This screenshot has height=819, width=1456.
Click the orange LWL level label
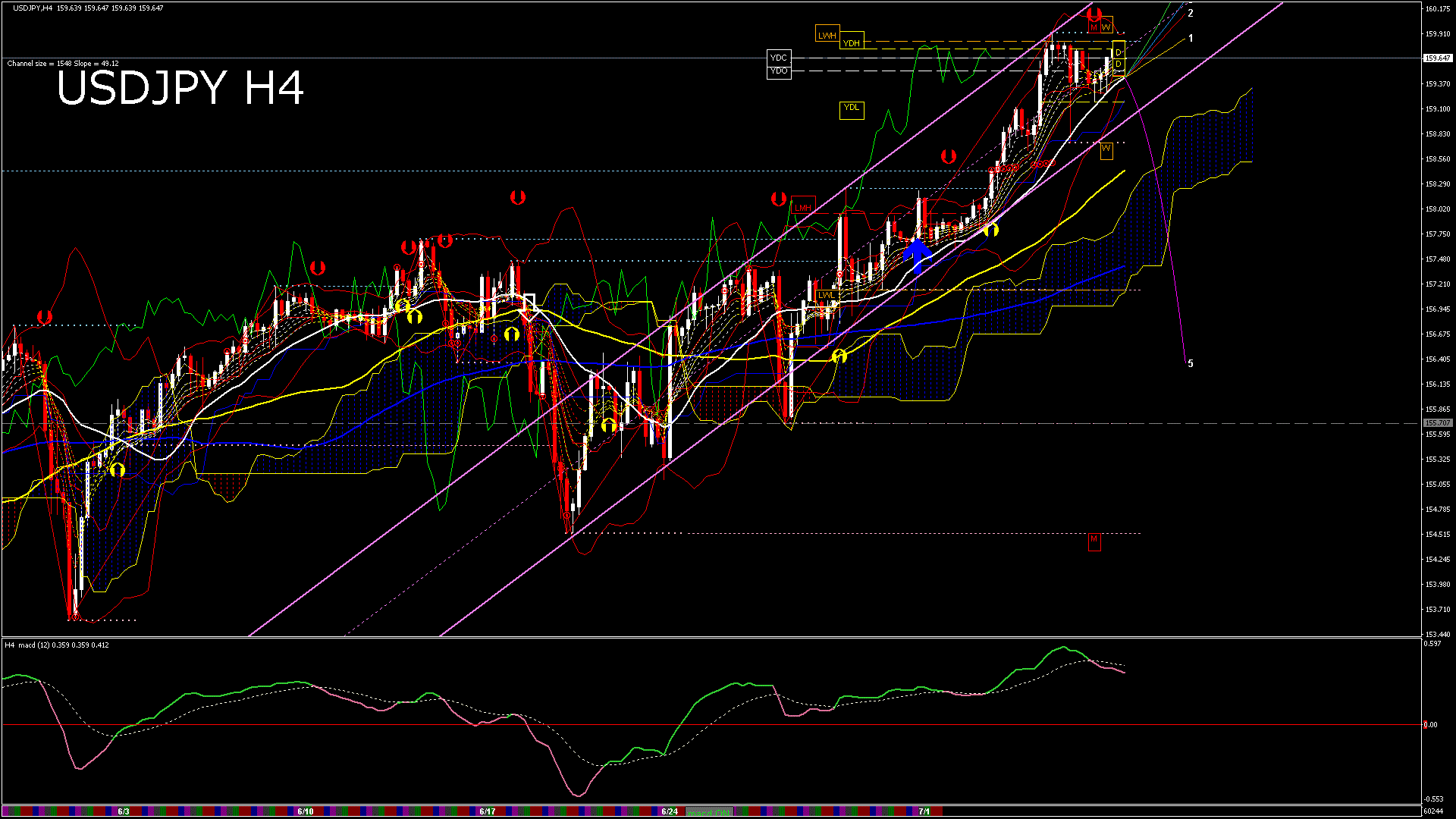pos(827,295)
